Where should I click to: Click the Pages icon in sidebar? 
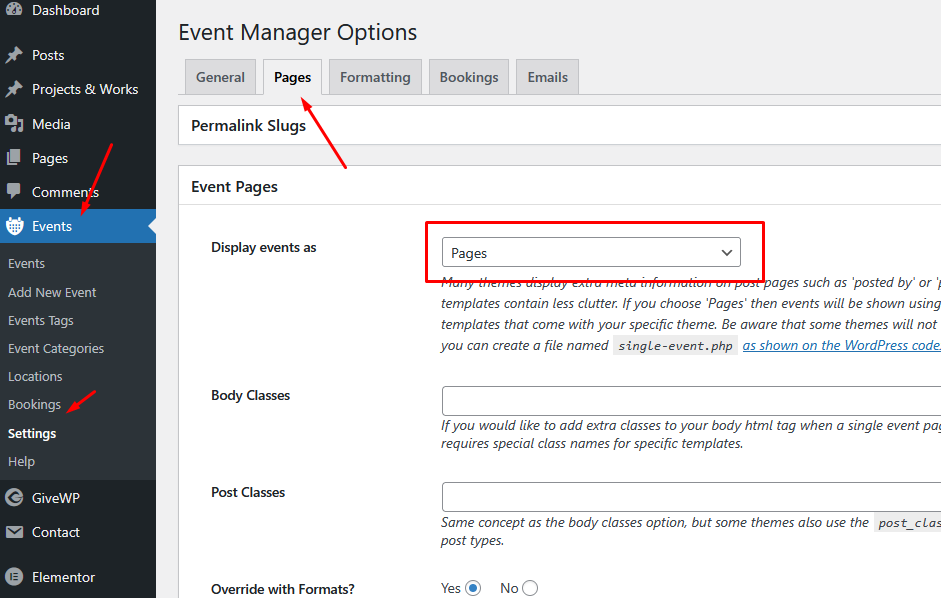pos(14,158)
